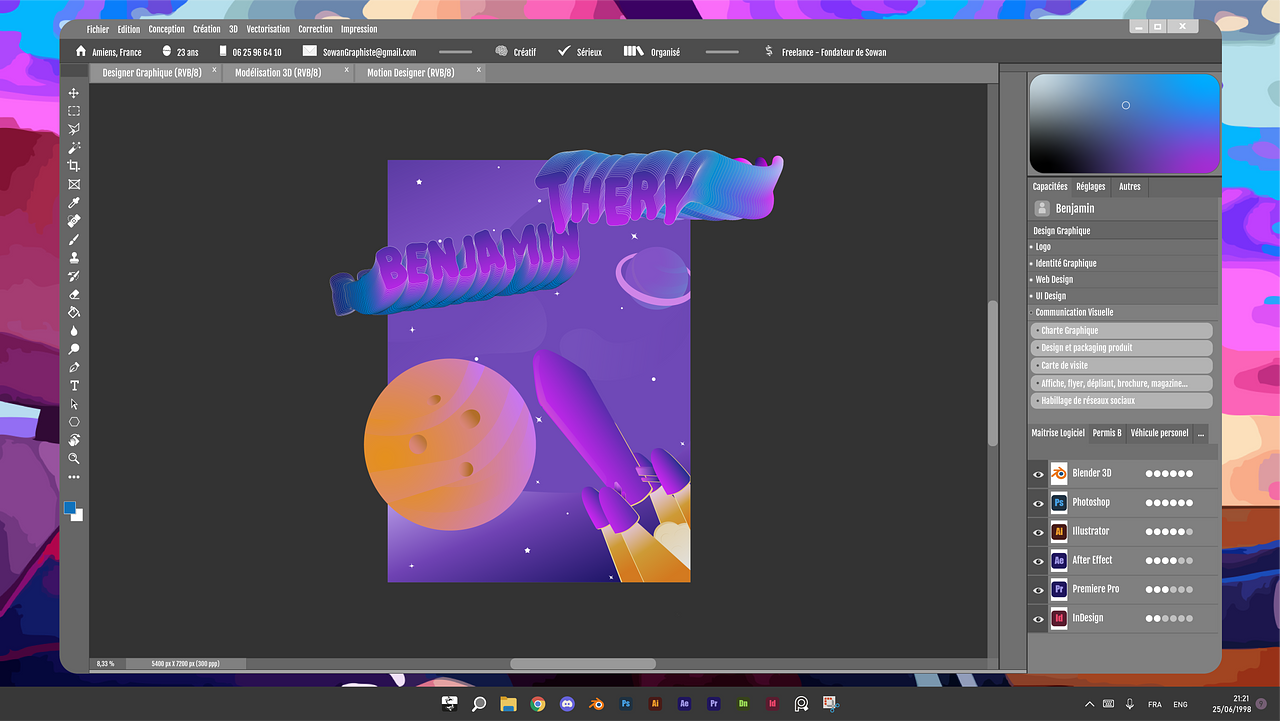Select the Move tool

point(74,93)
